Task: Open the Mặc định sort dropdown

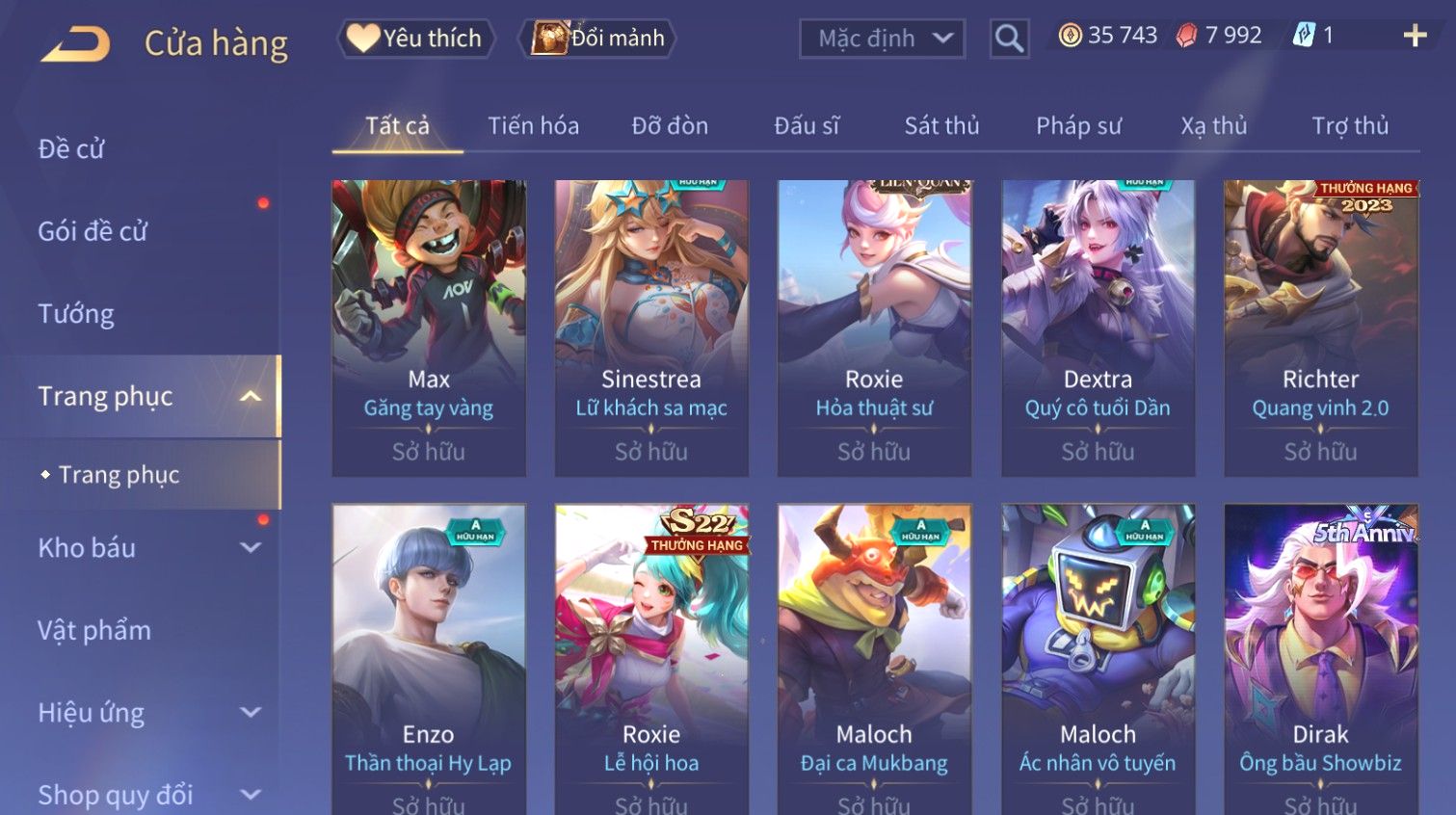Action: click(x=882, y=39)
